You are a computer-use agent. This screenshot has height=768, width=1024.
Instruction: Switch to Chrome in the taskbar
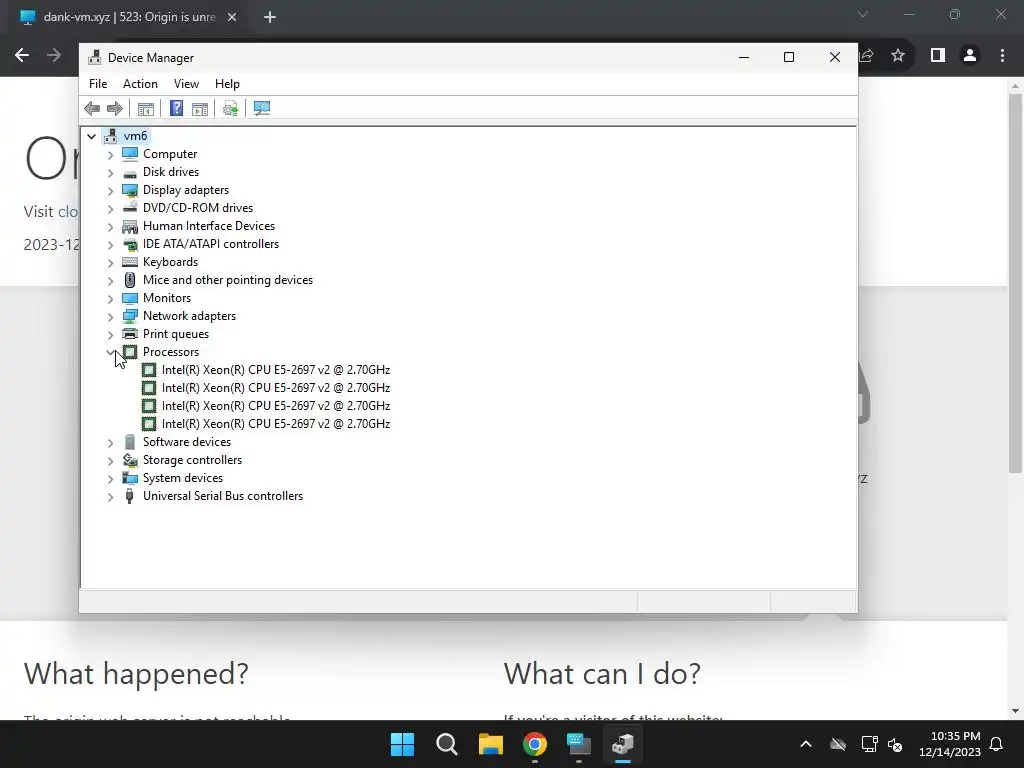[535, 744]
